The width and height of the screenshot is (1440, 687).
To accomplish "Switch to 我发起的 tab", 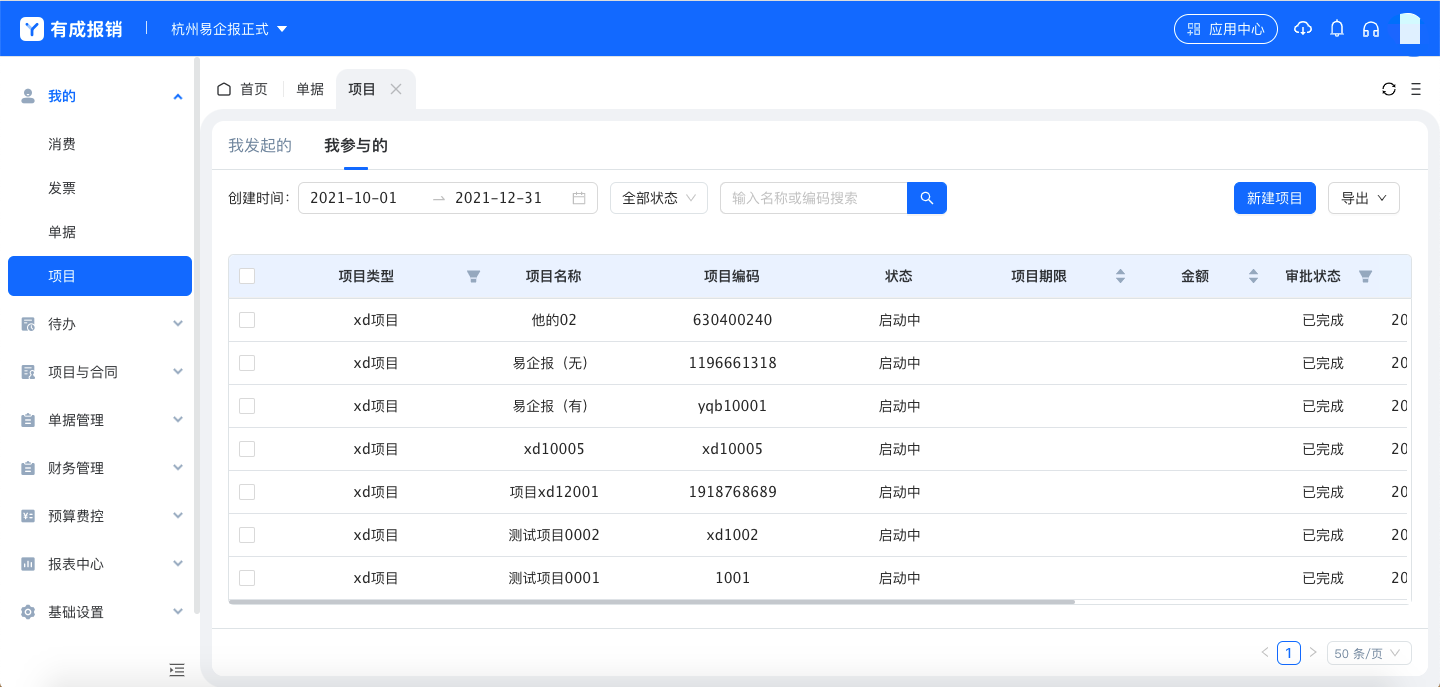I will point(260,146).
